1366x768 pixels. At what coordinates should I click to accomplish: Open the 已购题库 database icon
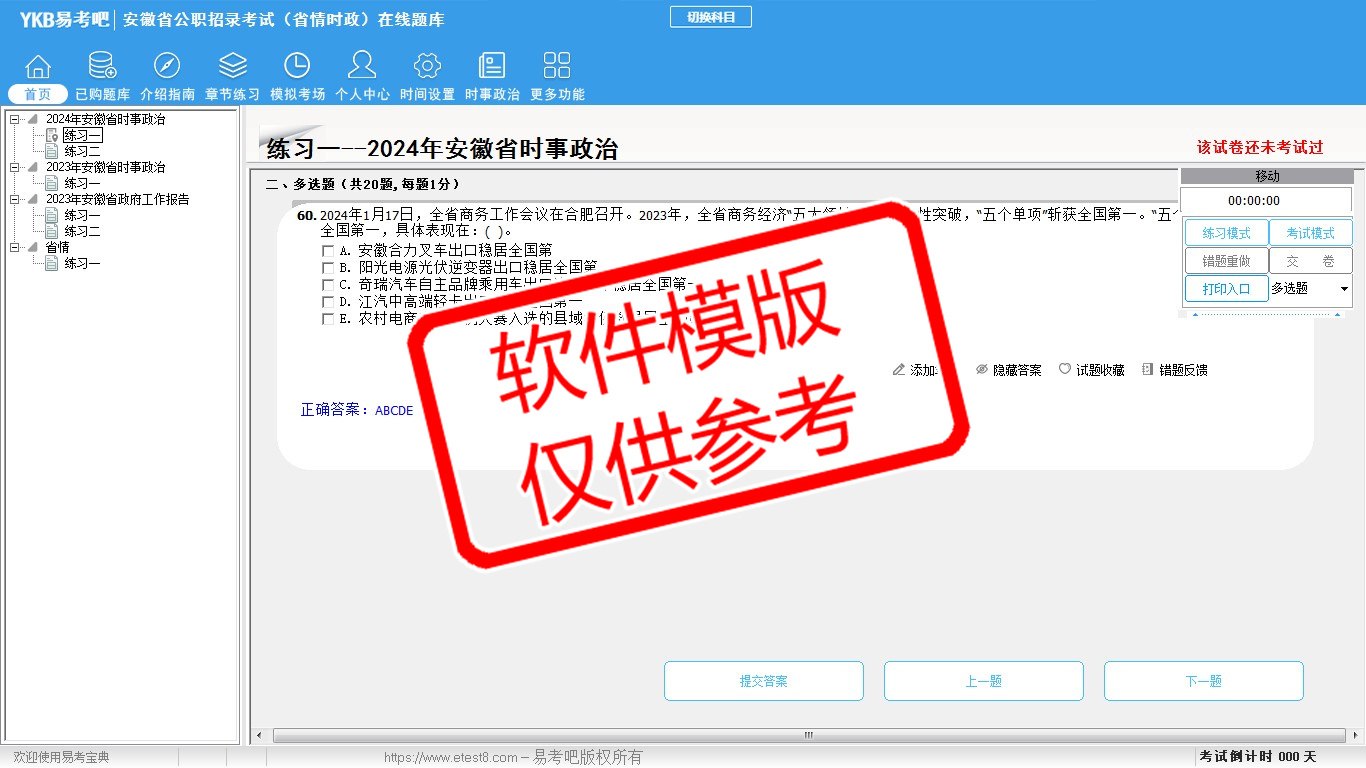[102, 67]
